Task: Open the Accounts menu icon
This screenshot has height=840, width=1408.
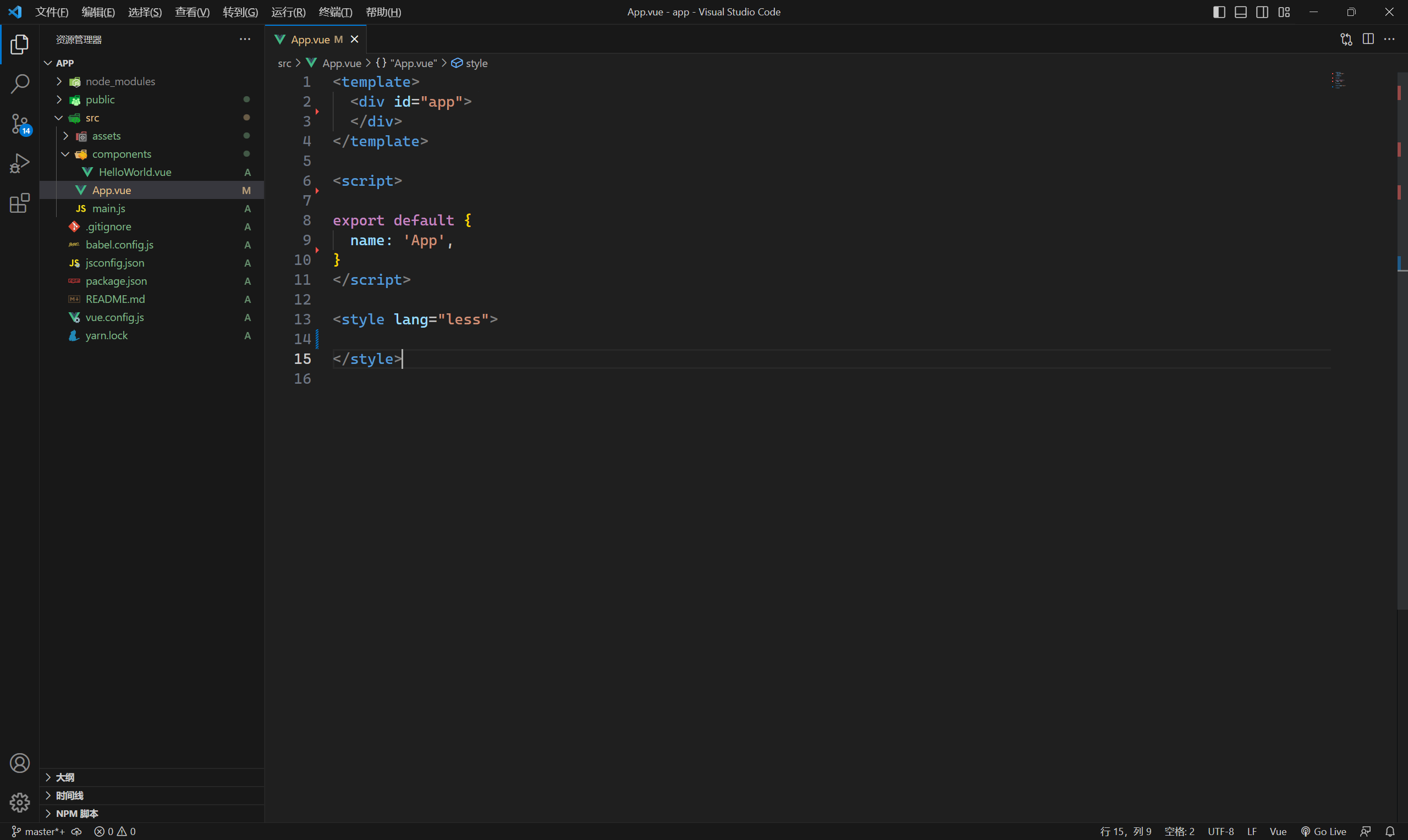Action: pos(19,763)
